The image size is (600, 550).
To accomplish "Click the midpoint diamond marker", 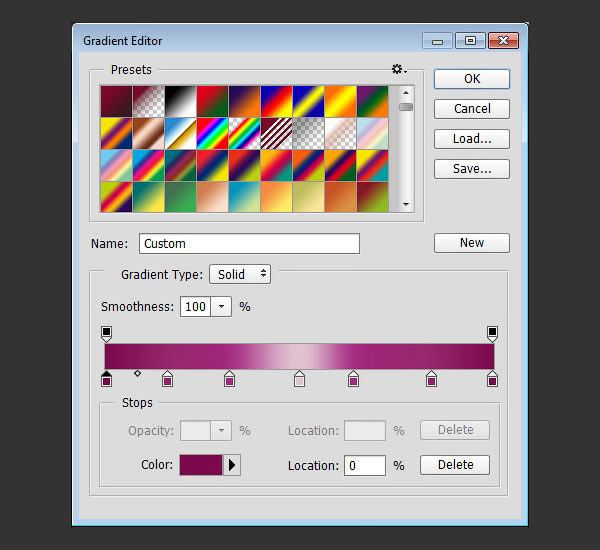I will click(x=137, y=373).
